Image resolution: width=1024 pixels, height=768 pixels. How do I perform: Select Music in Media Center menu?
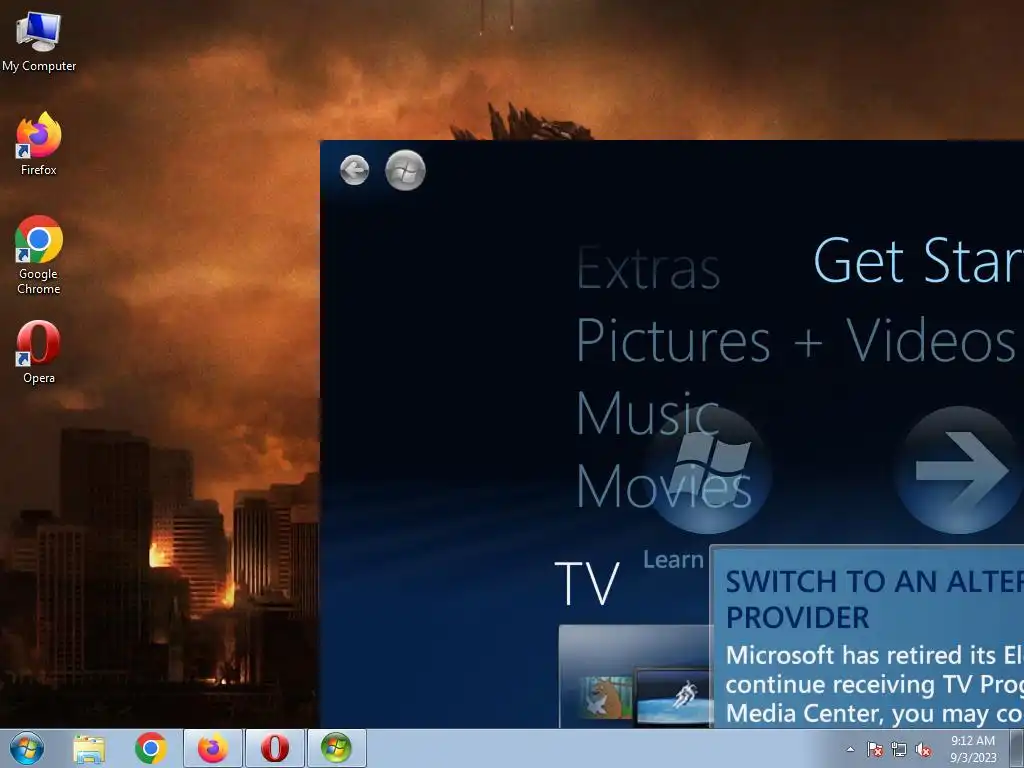click(x=647, y=413)
